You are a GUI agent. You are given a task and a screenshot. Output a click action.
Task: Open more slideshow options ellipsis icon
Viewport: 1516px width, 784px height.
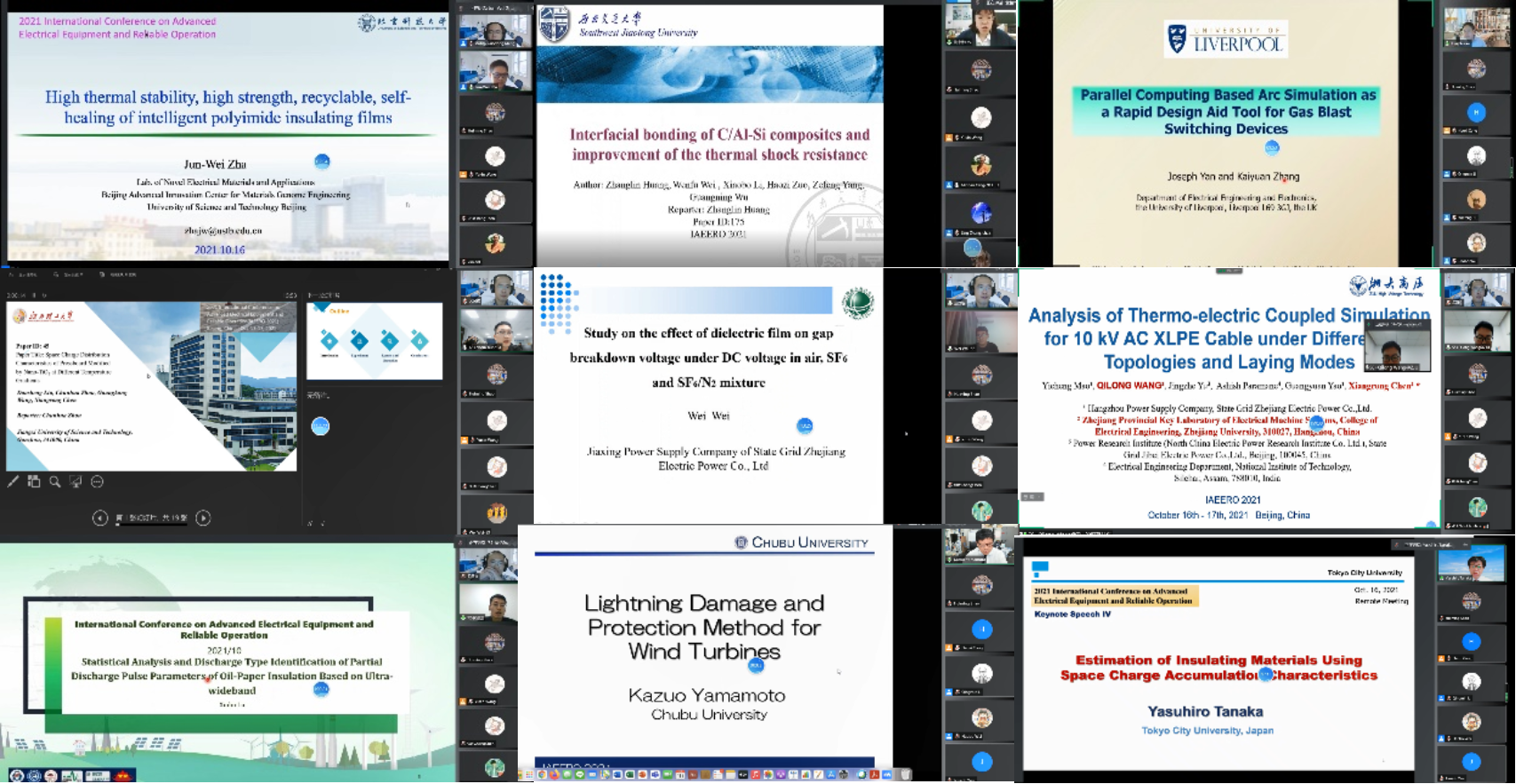pyautogui.click(x=98, y=482)
